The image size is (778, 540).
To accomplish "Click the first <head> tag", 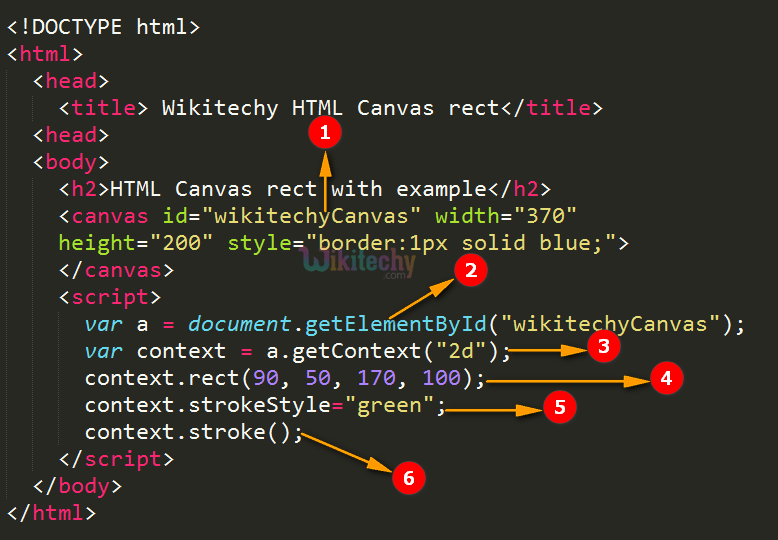I will (71, 81).
